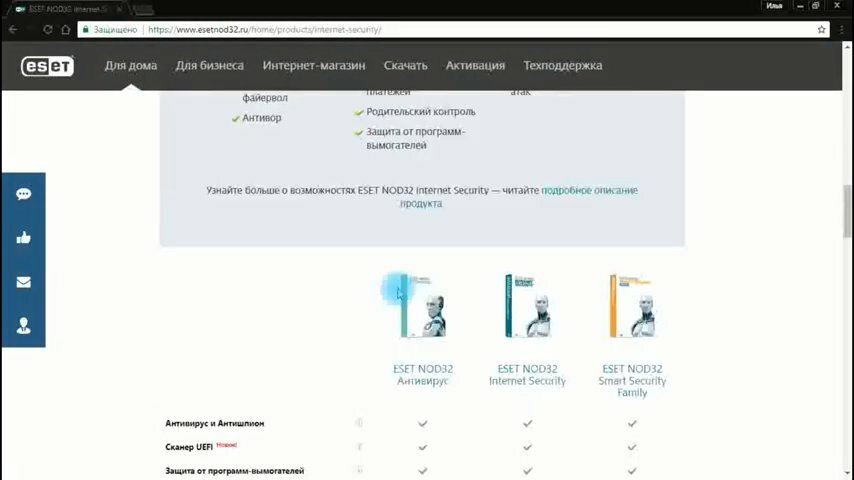Click the envelope mail sidebar icon

pyautogui.click(x=23, y=282)
